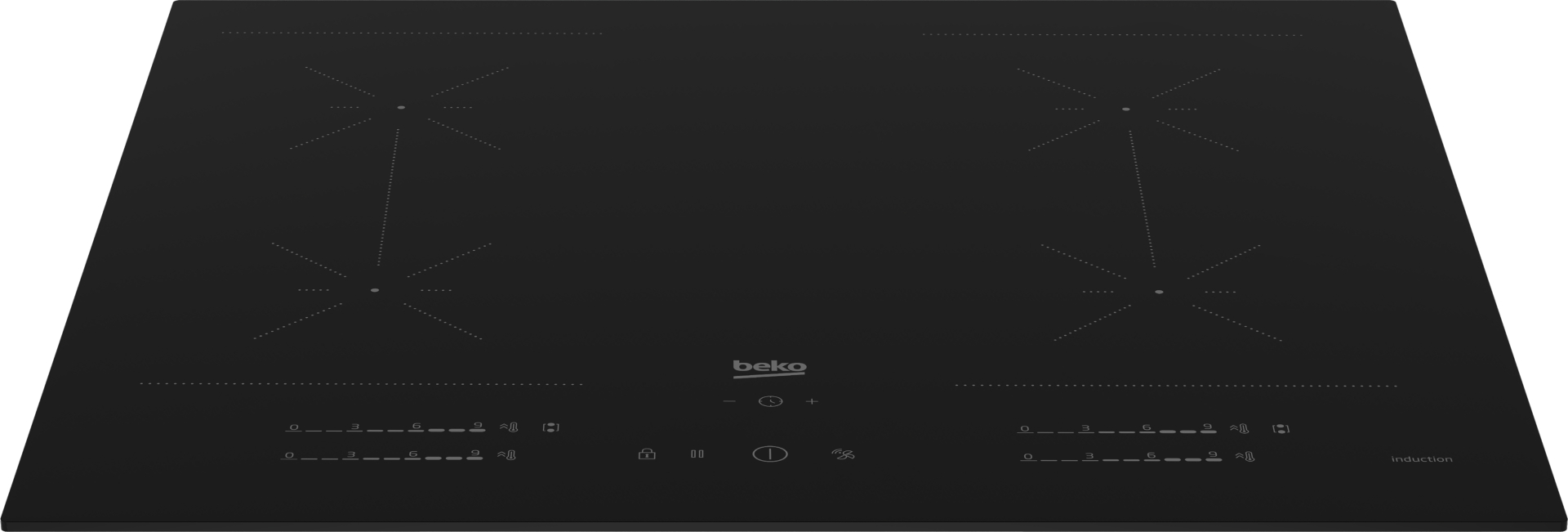Toggle the right flexi-zone bridge icon

tap(1281, 428)
